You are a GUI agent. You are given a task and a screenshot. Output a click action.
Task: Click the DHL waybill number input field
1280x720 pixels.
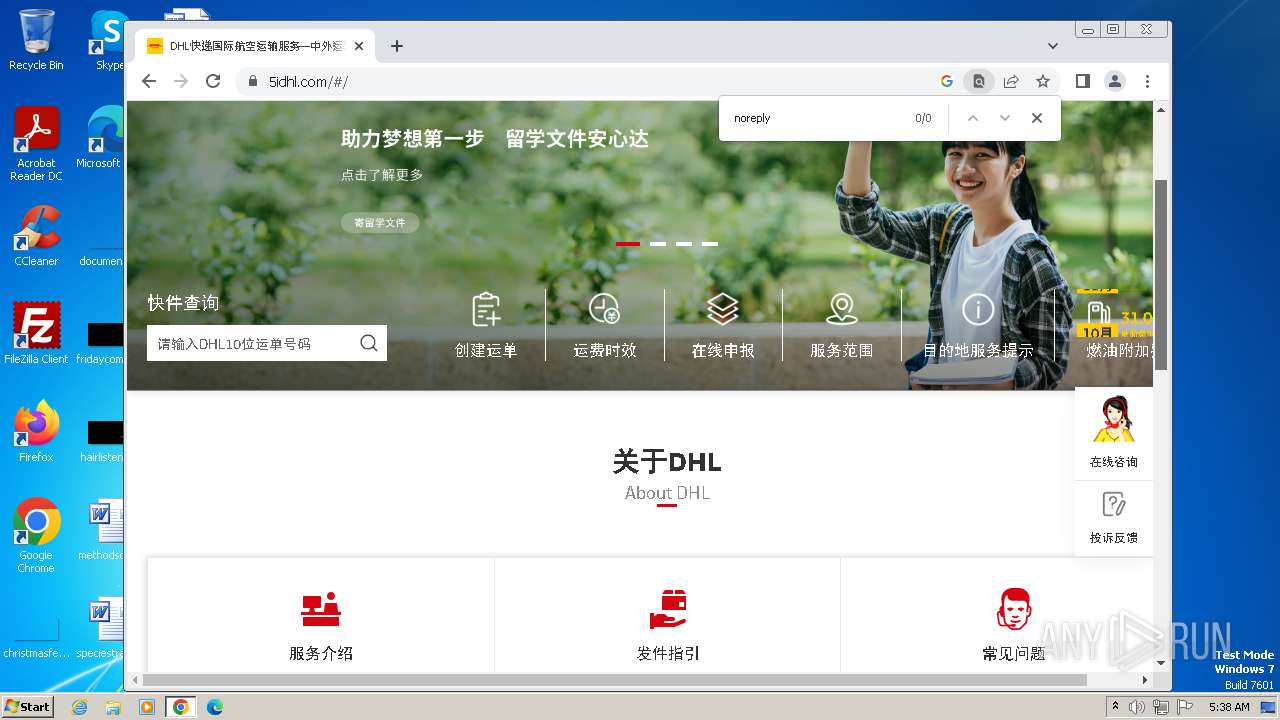point(250,343)
